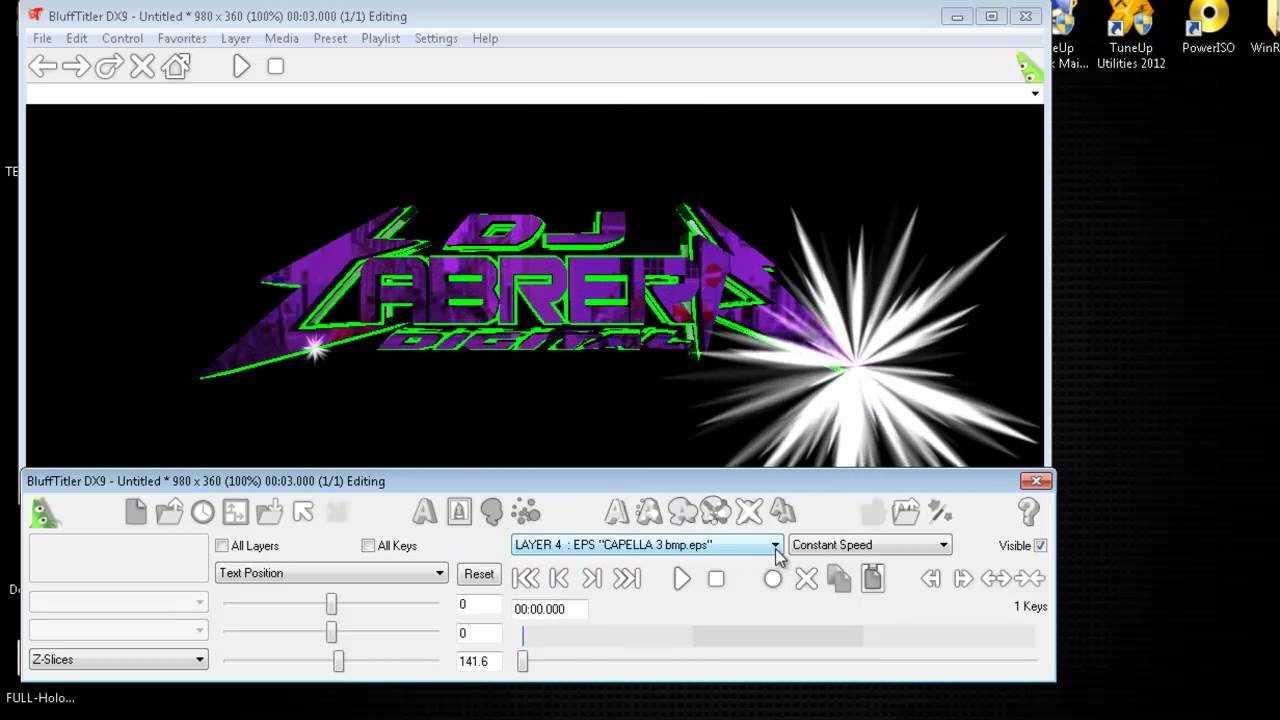Stop the show from the main toolbar

point(276,67)
